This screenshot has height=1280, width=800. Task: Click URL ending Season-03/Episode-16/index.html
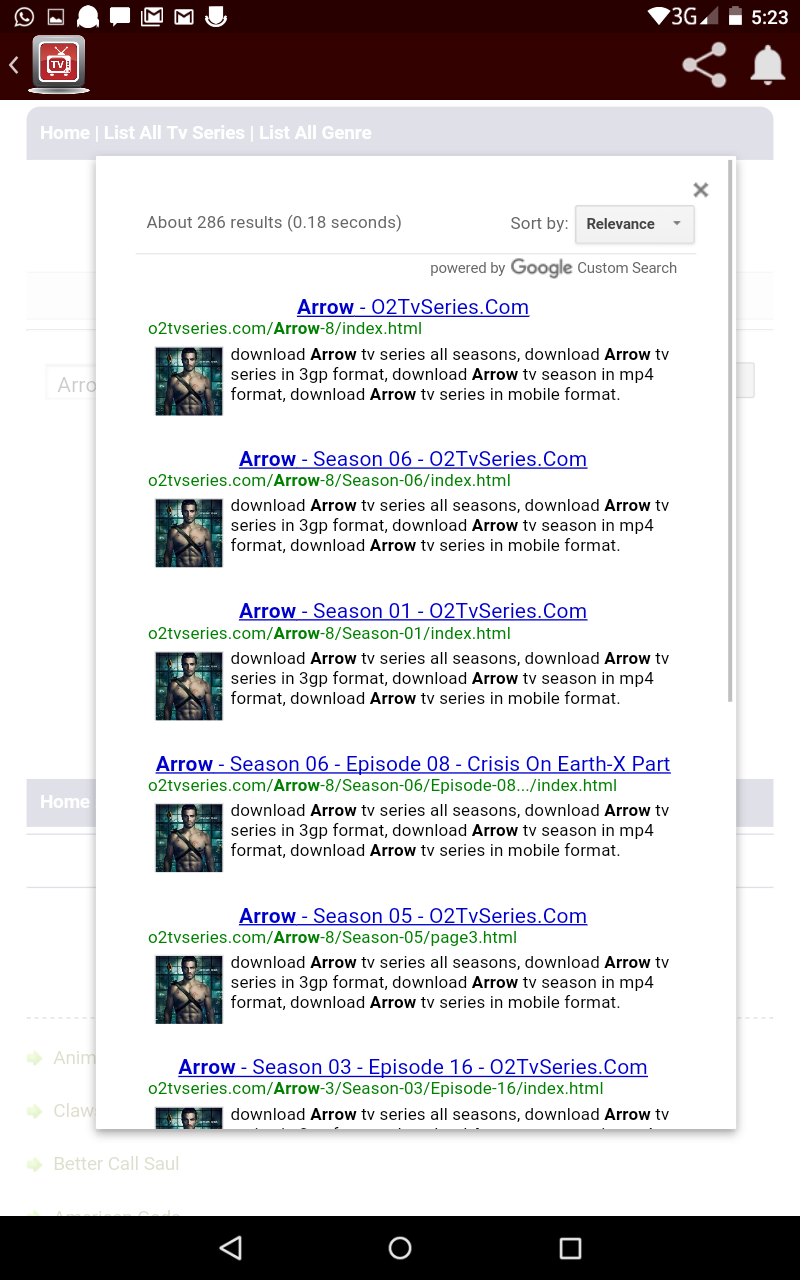tap(376, 1089)
